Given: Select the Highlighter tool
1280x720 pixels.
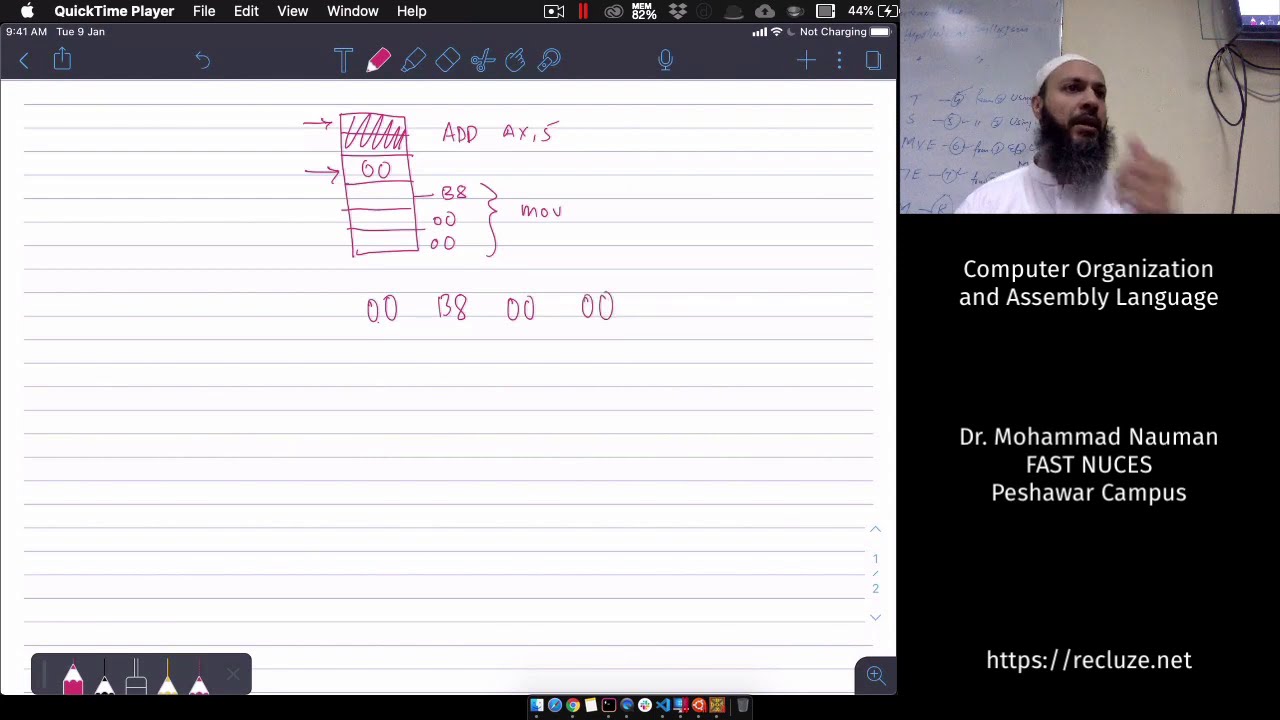Looking at the screenshot, I should coord(413,61).
